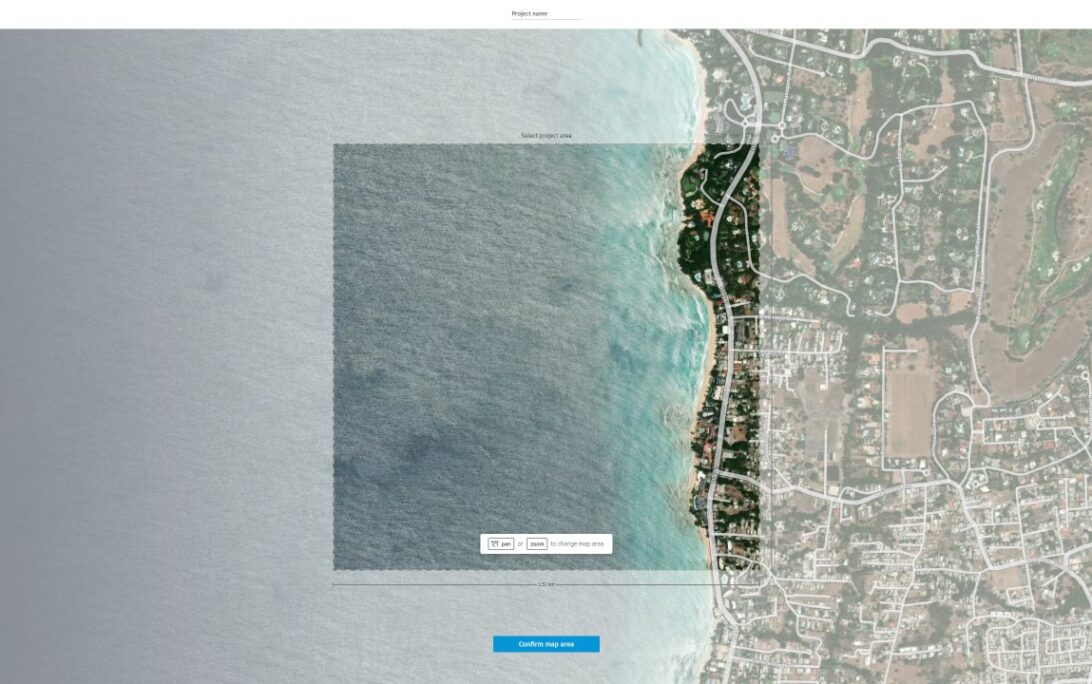Click the zoom key hint box
The height and width of the screenshot is (684, 1092).
tap(537, 544)
